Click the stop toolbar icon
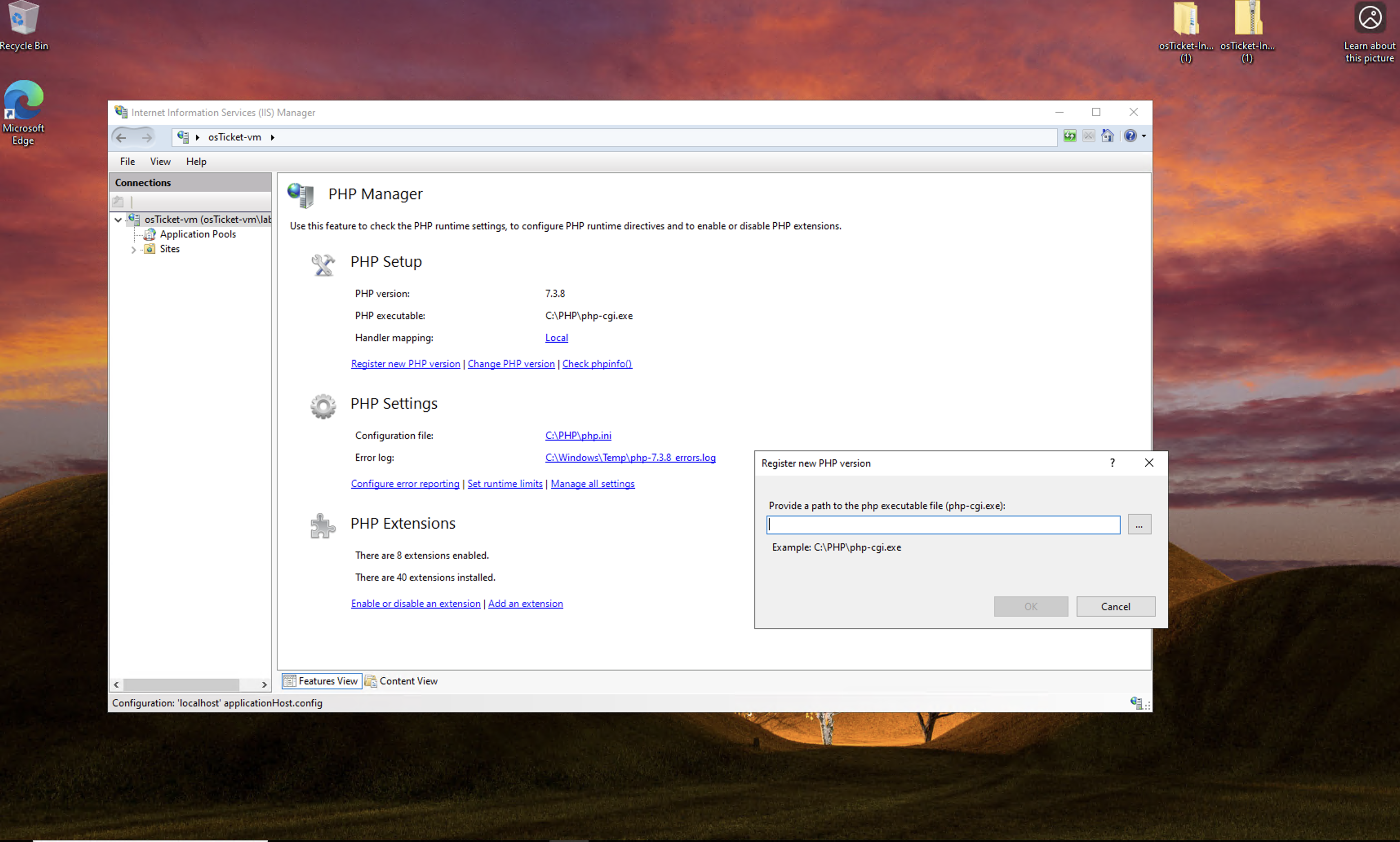Screen dimensions: 1400x842 [1088, 135]
